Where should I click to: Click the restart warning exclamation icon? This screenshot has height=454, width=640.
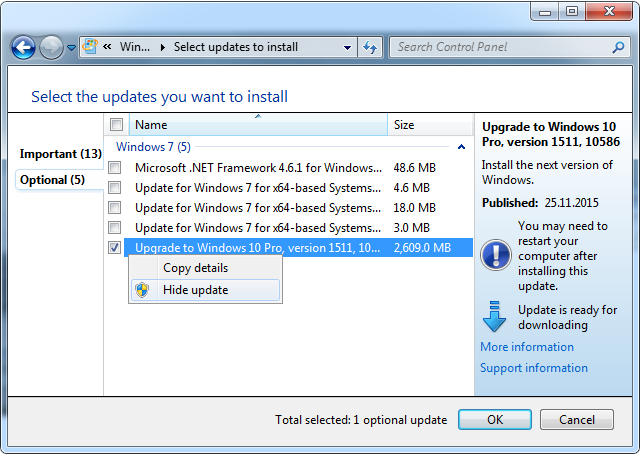click(496, 255)
